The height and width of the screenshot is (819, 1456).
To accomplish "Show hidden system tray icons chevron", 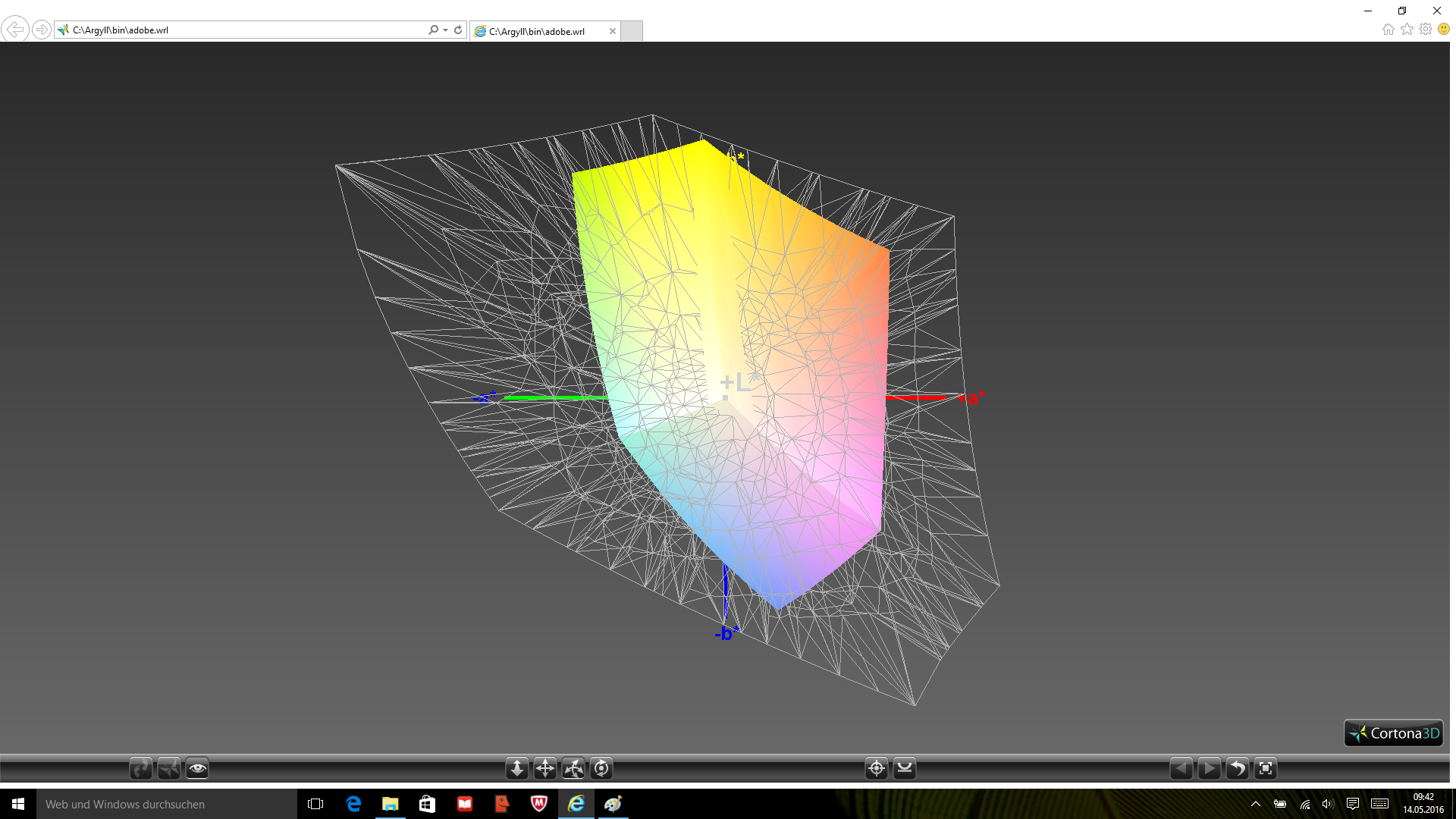I will coord(1256,804).
